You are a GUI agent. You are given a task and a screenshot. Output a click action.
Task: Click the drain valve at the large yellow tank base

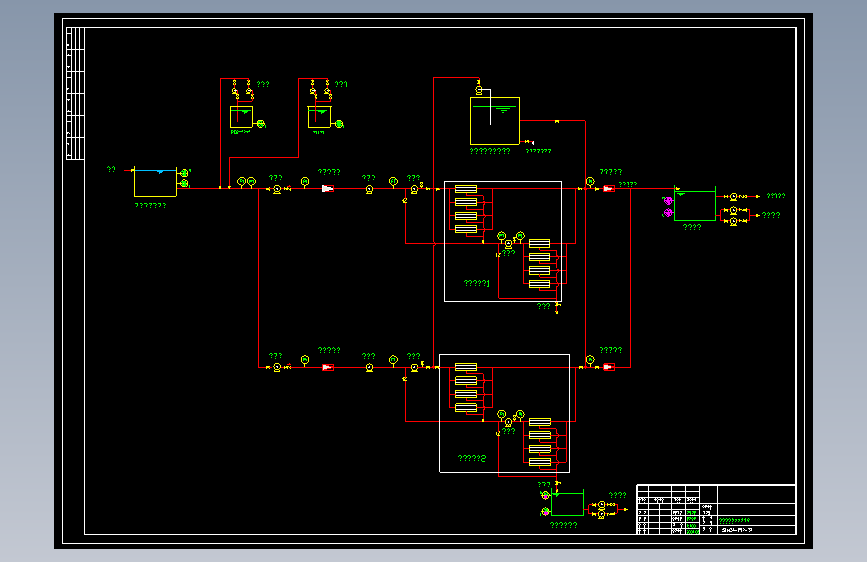(529, 142)
